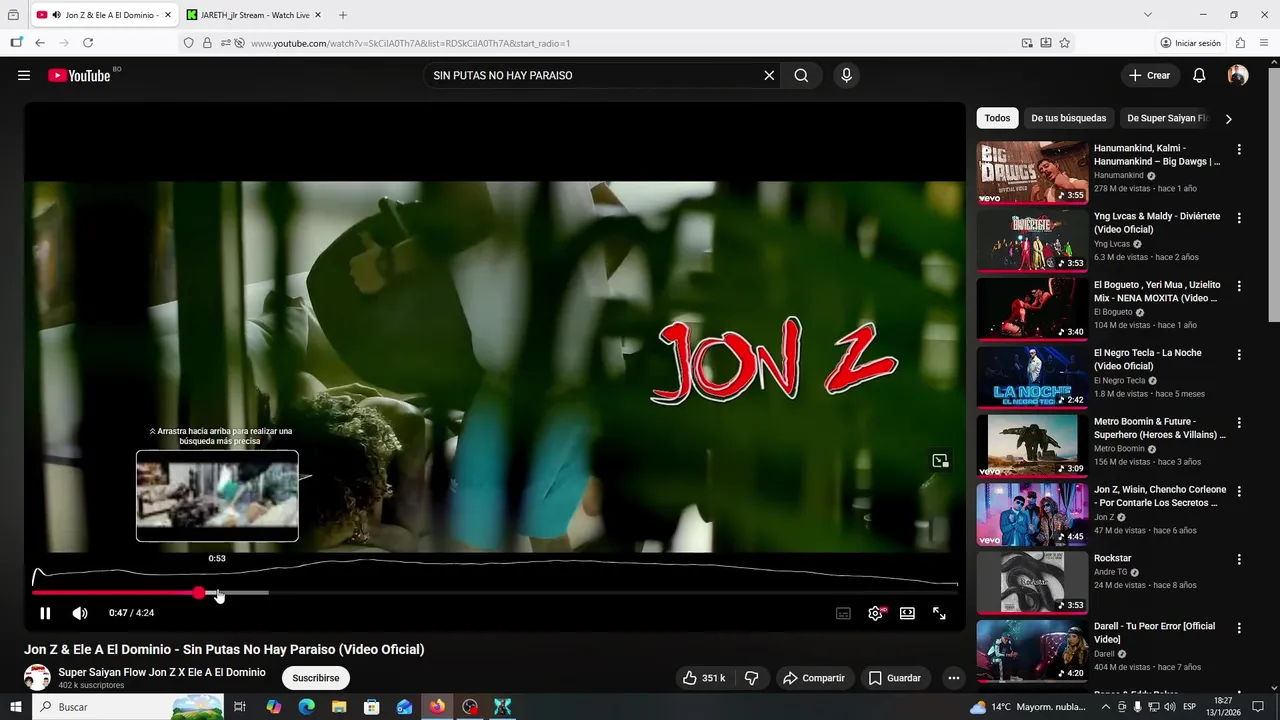Reload the page

(88, 43)
